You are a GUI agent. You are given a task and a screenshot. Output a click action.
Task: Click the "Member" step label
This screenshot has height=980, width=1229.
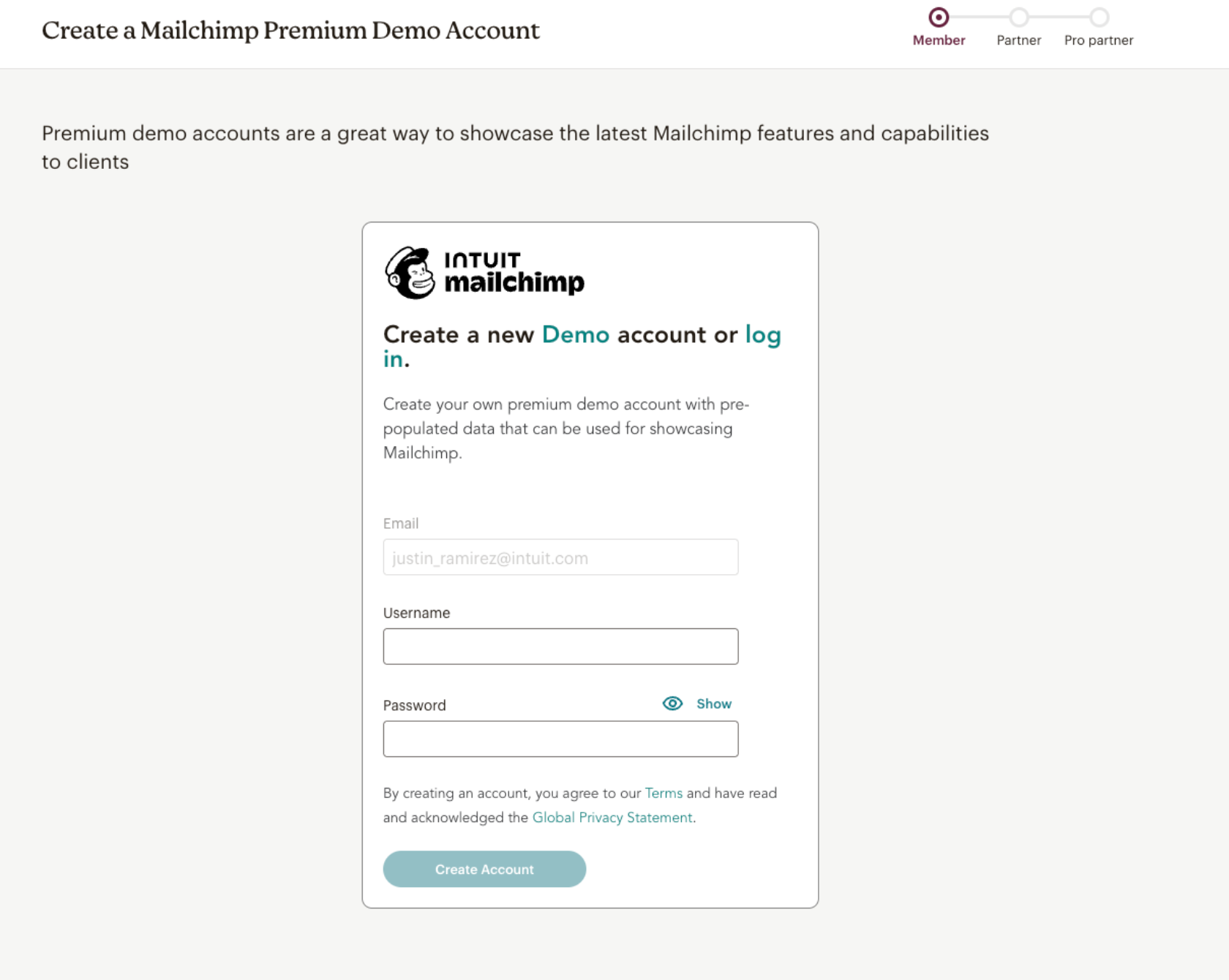pyautogui.click(x=939, y=40)
